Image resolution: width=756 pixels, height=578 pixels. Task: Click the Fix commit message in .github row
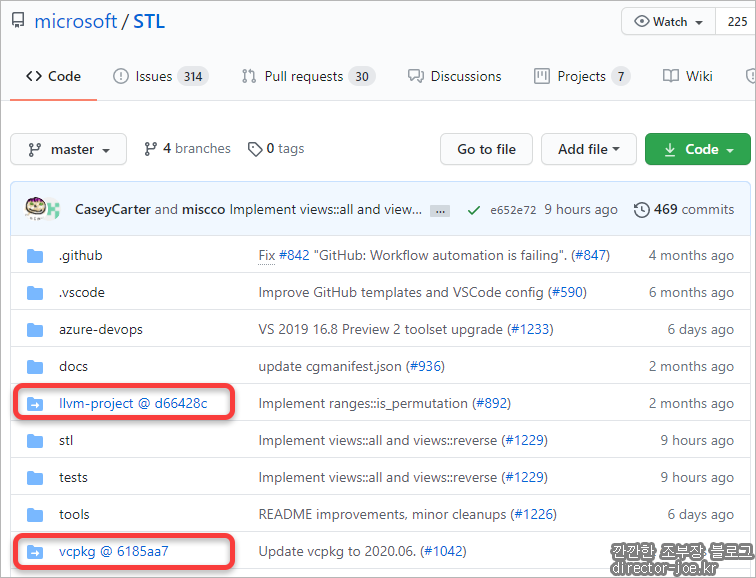pos(267,255)
